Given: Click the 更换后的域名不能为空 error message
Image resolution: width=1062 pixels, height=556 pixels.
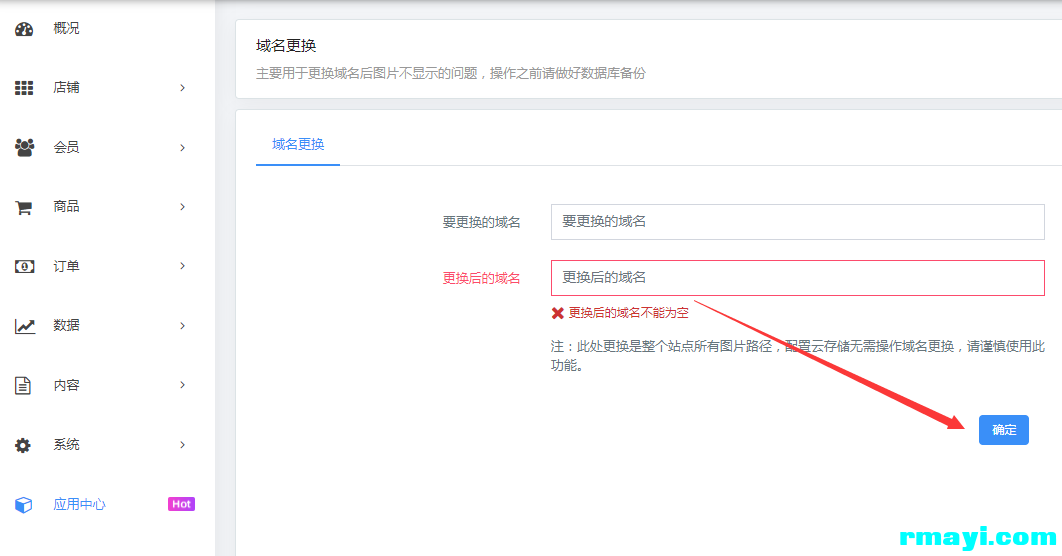Looking at the screenshot, I should [x=629, y=313].
